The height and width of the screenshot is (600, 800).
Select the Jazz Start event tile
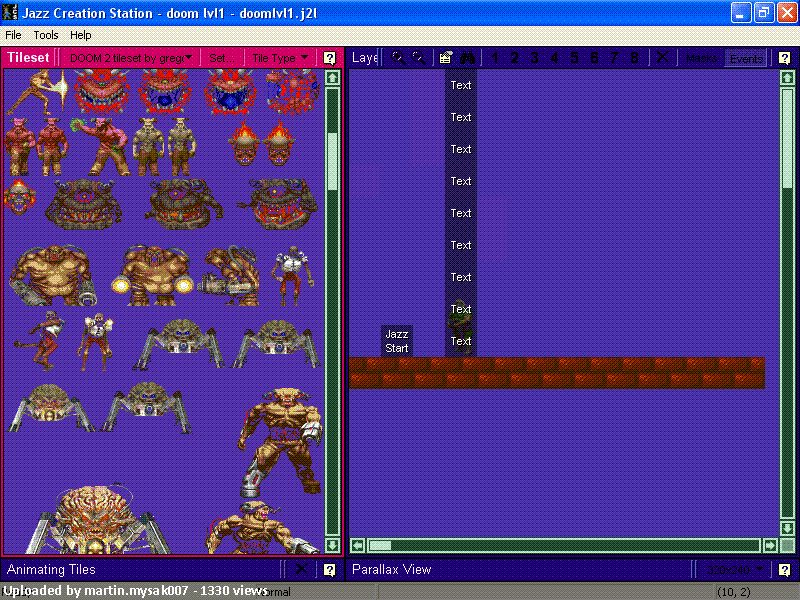point(396,341)
